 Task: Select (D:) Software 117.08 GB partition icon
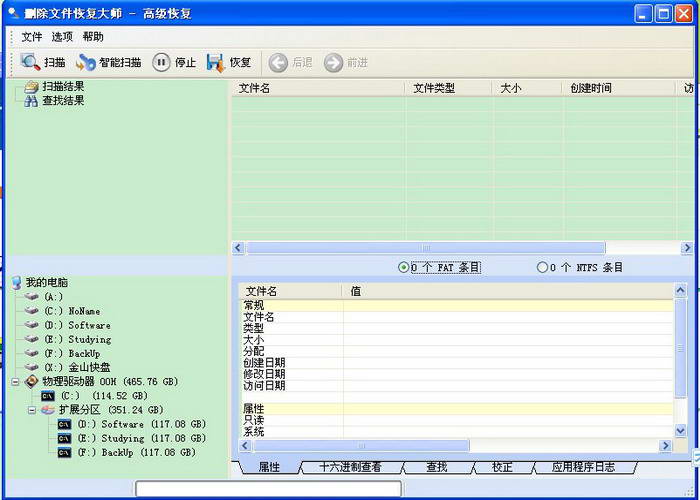pos(65,424)
